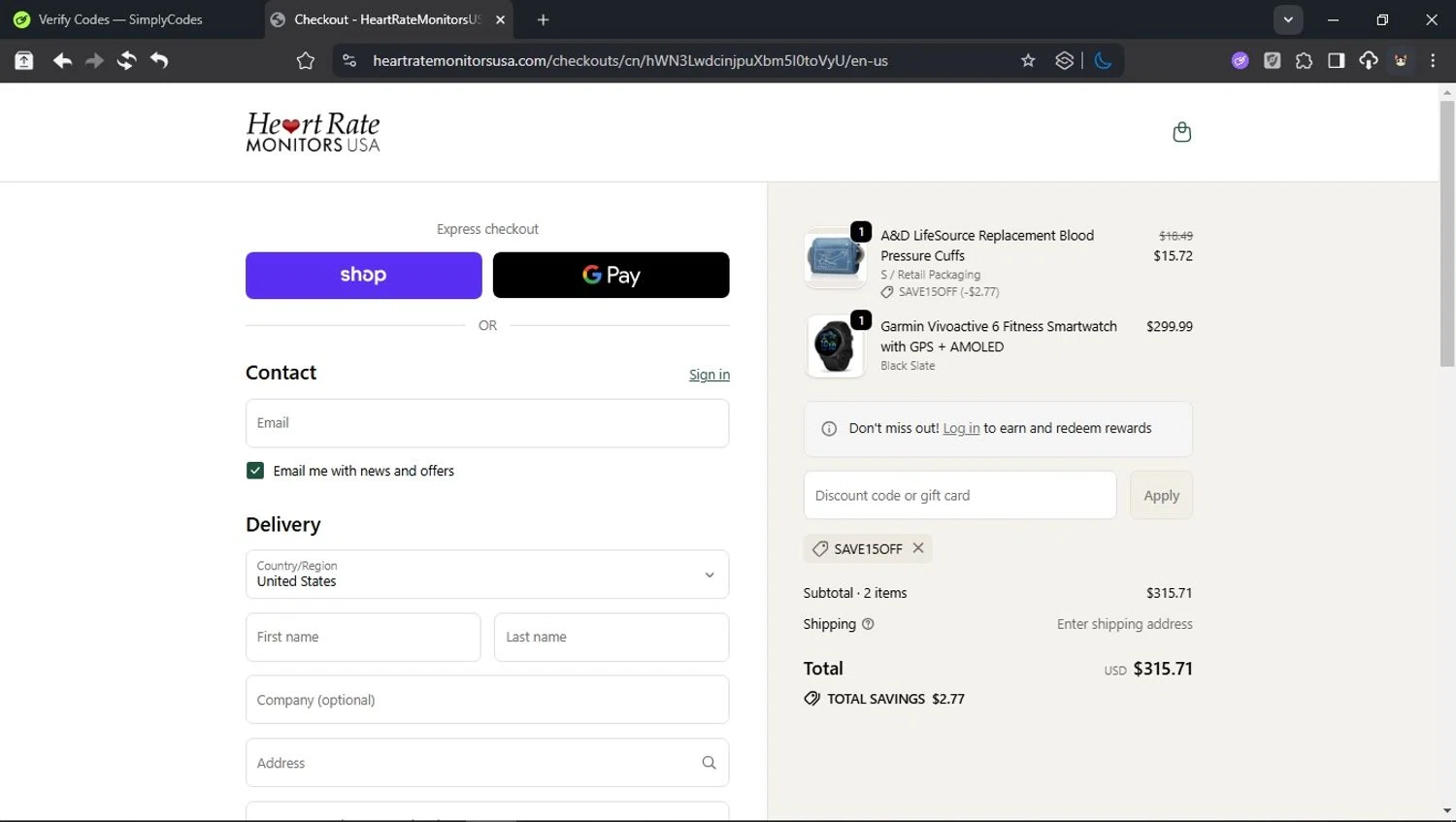
Task: Expand the Country/Region dropdown
Action: [487, 575]
